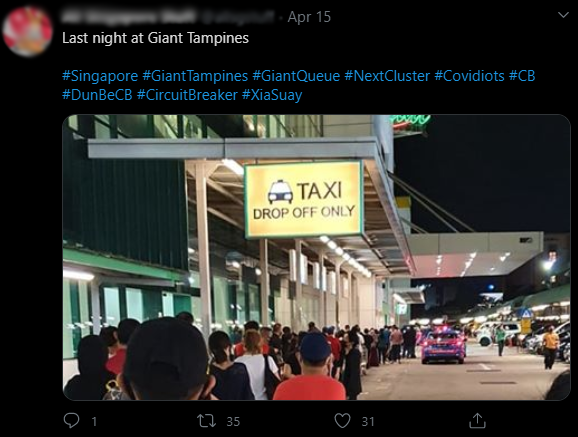The image size is (578, 437).
Task: Open the blurred profile avatar
Action: (27, 31)
